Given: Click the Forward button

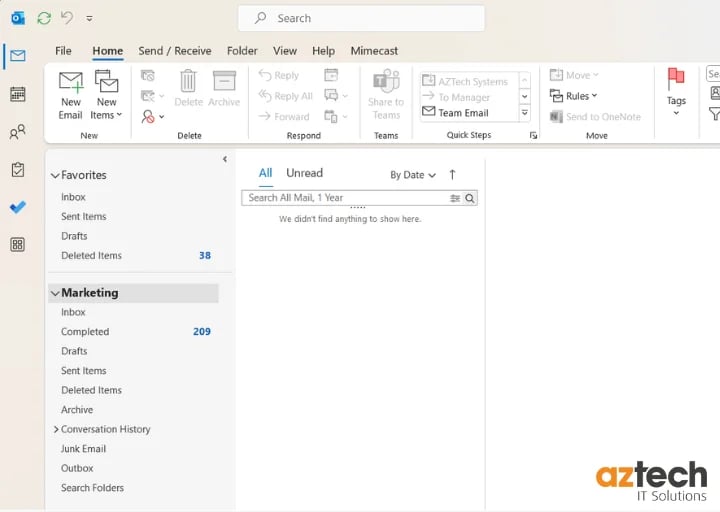Looking at the screenshot, I should [x=284, y=117].
